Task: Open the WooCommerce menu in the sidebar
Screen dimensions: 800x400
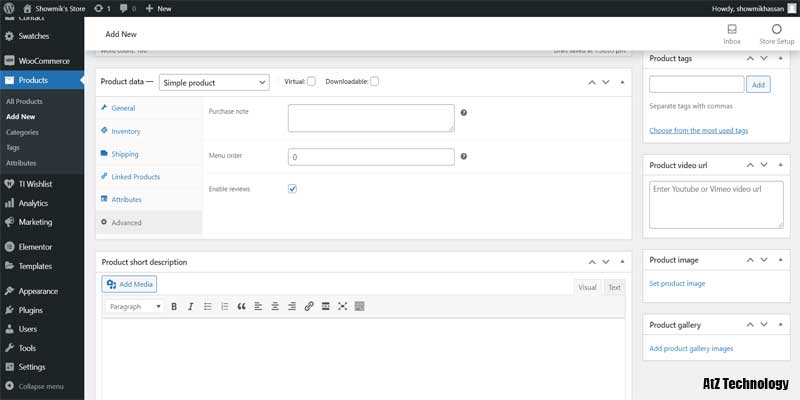Action: point(42,61)
